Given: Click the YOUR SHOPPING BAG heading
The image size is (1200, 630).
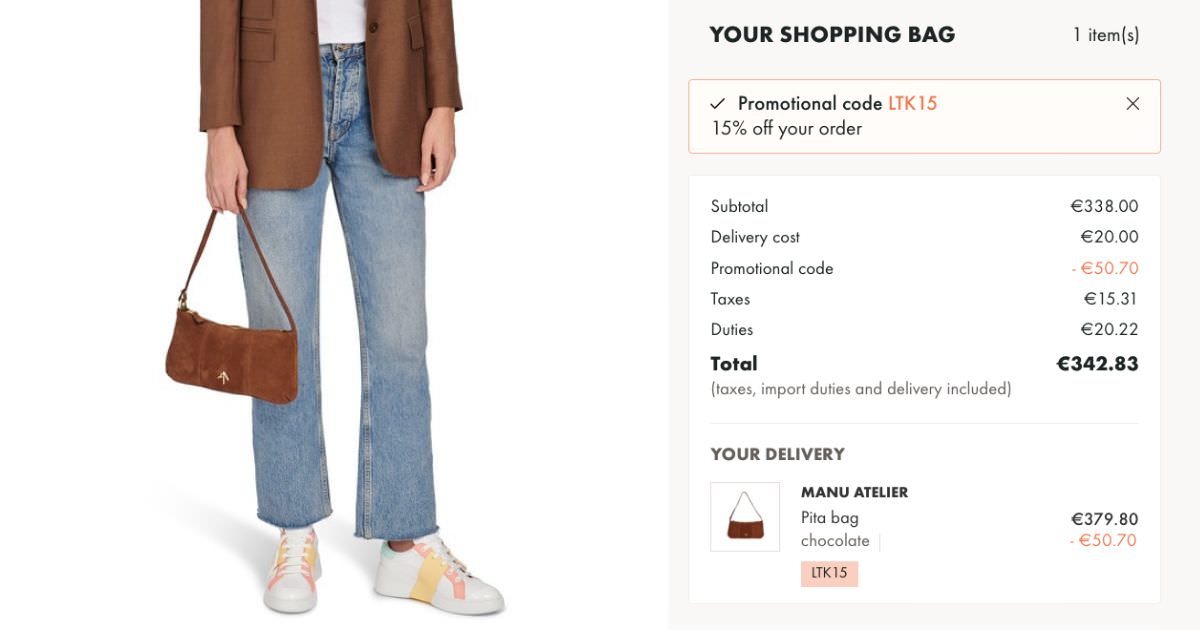Looking at the screenshot, I should (832, 35).
